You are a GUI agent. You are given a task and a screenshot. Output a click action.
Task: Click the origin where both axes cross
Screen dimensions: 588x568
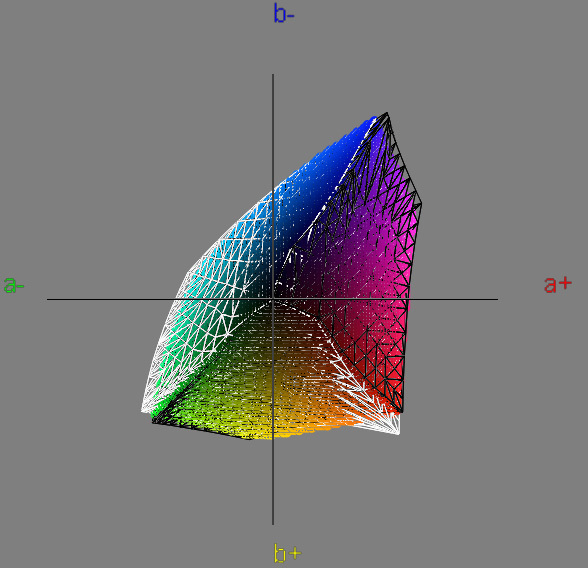(x=273, y=299)
